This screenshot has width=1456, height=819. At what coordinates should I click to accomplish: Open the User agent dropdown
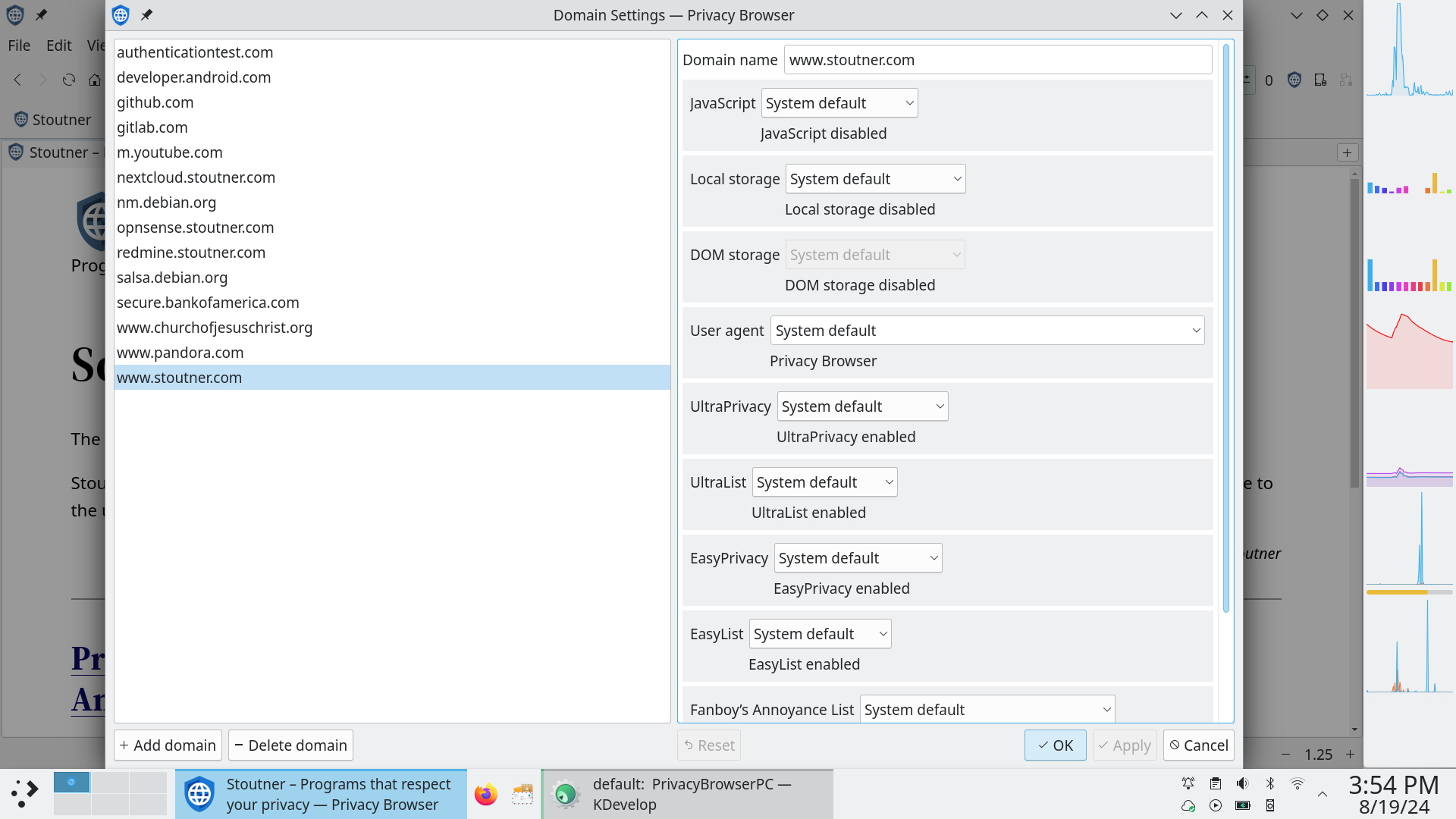point(987,331)
